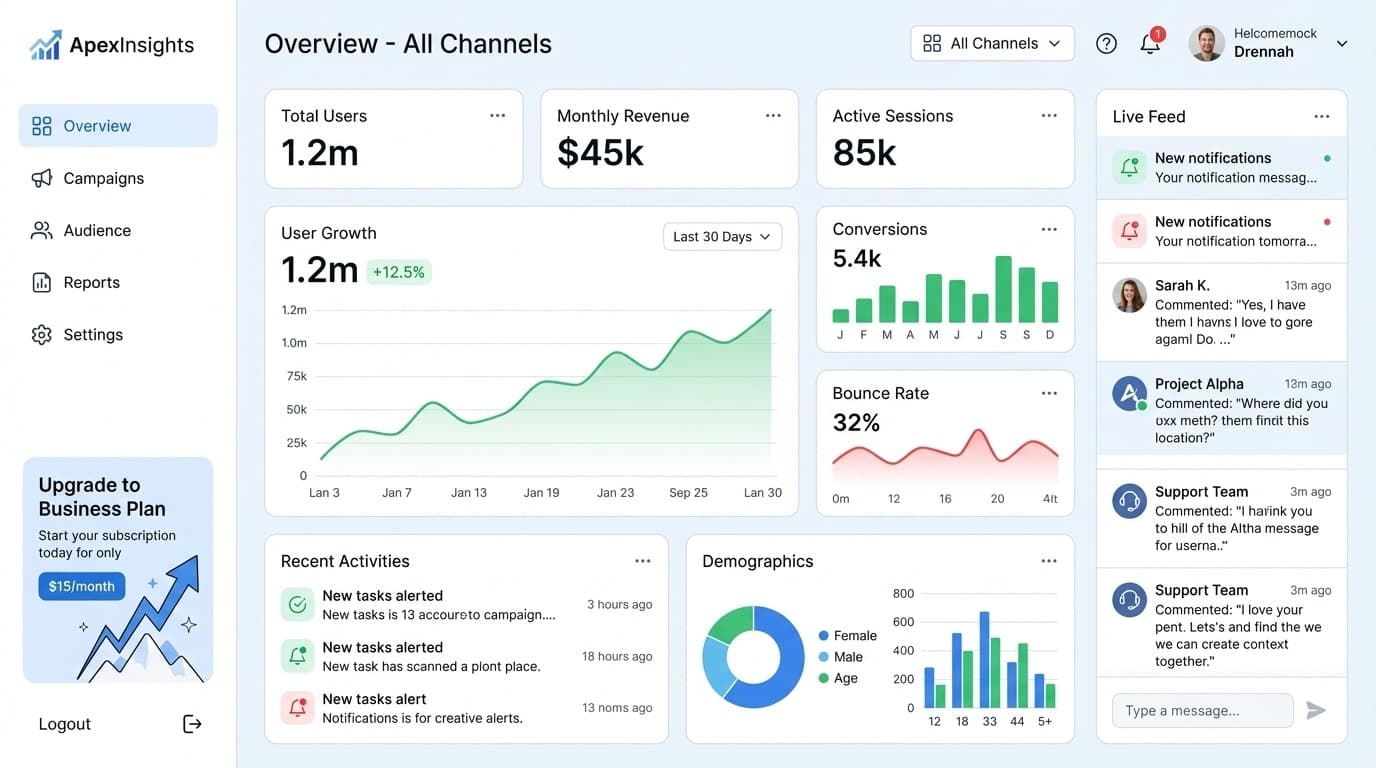
Task: Click the $15/month upgrade button
Action: point(81,586)
